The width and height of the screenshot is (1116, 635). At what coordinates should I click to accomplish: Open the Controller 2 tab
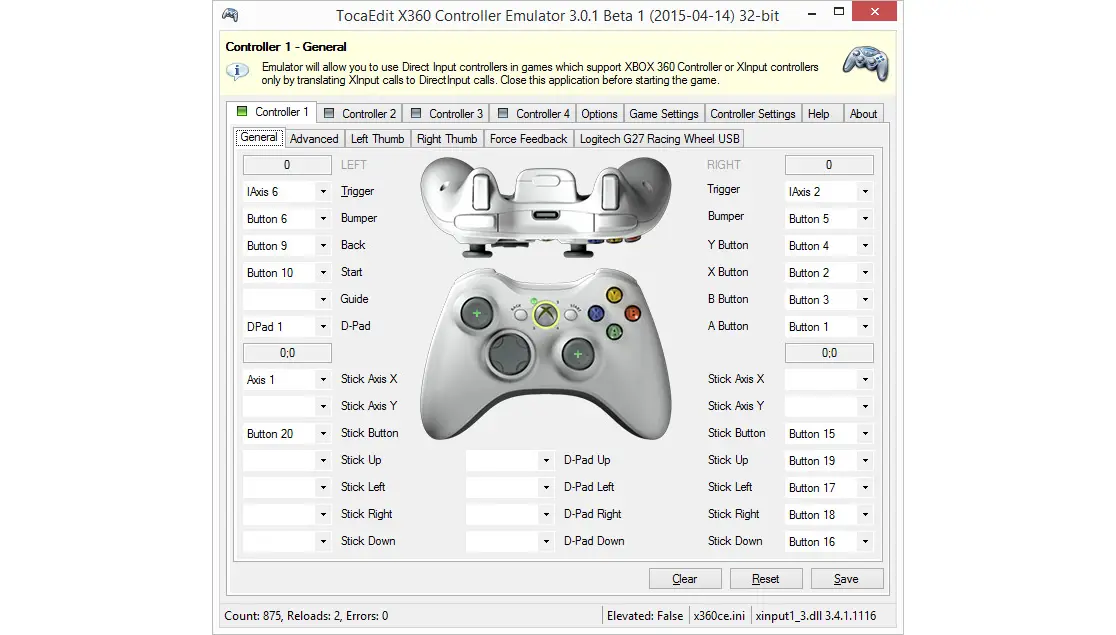[359, 114]
